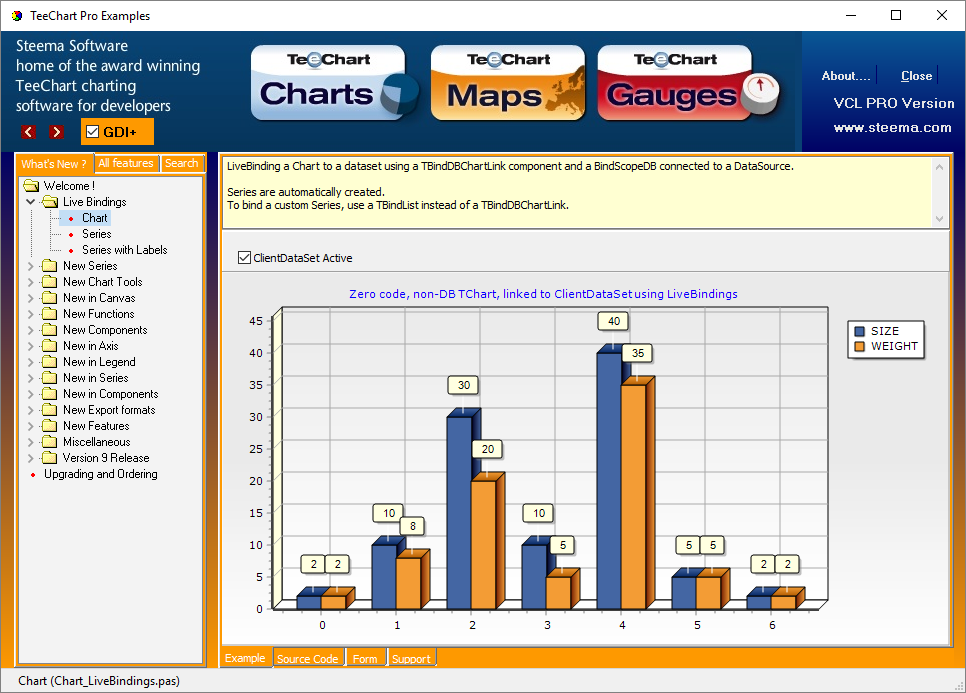966x693 pixels.
Task: Click the New in Axis folder icon
Action: (49, 346)
